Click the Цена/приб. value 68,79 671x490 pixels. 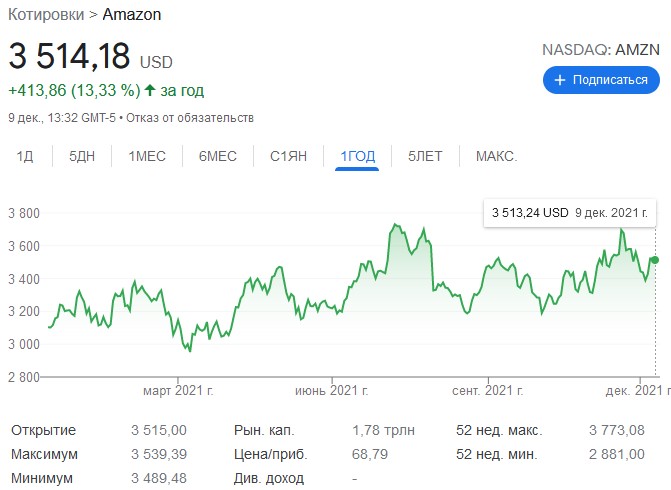pos(370,454)
